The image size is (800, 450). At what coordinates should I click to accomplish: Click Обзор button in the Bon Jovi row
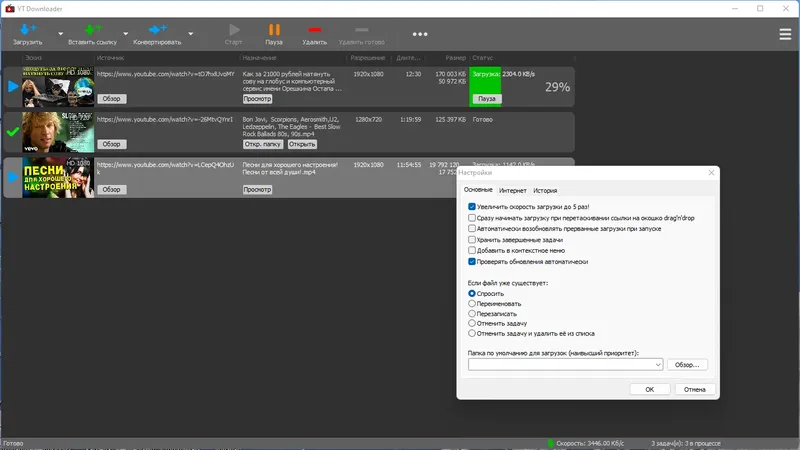pyautogui.click(x=111, y=144)
